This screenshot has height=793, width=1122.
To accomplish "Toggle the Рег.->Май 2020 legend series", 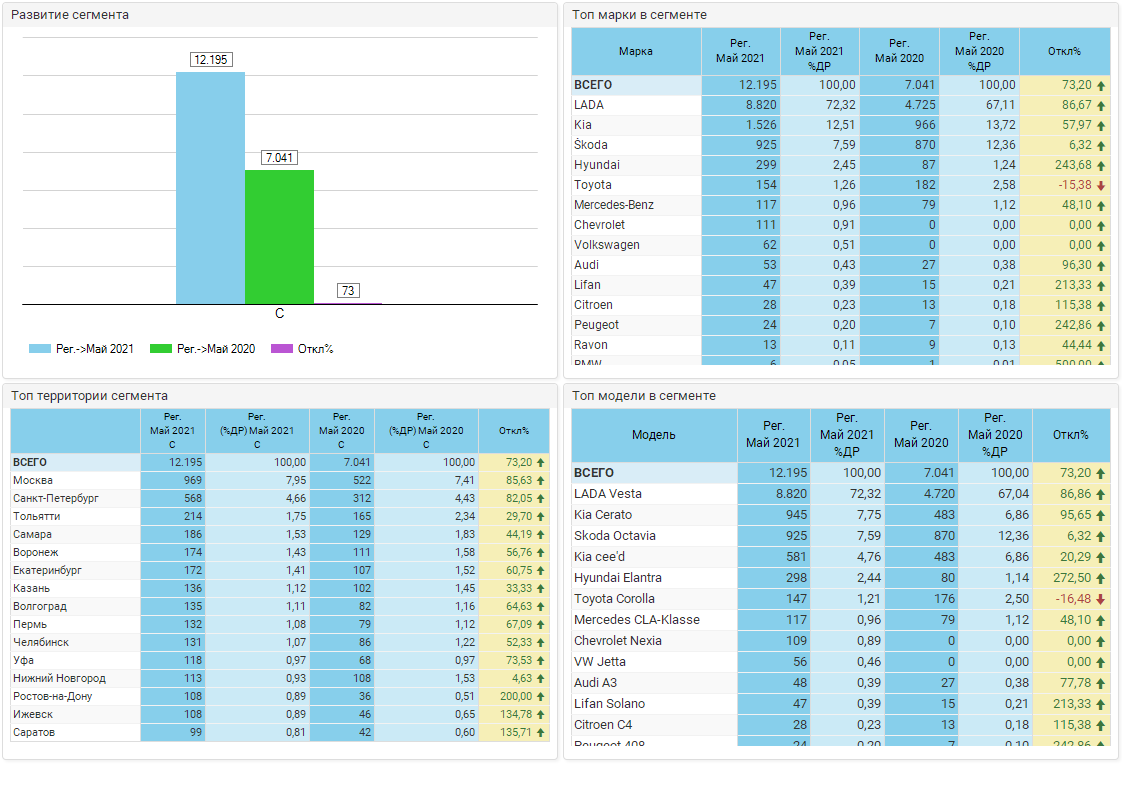I will tap(203, 349).
